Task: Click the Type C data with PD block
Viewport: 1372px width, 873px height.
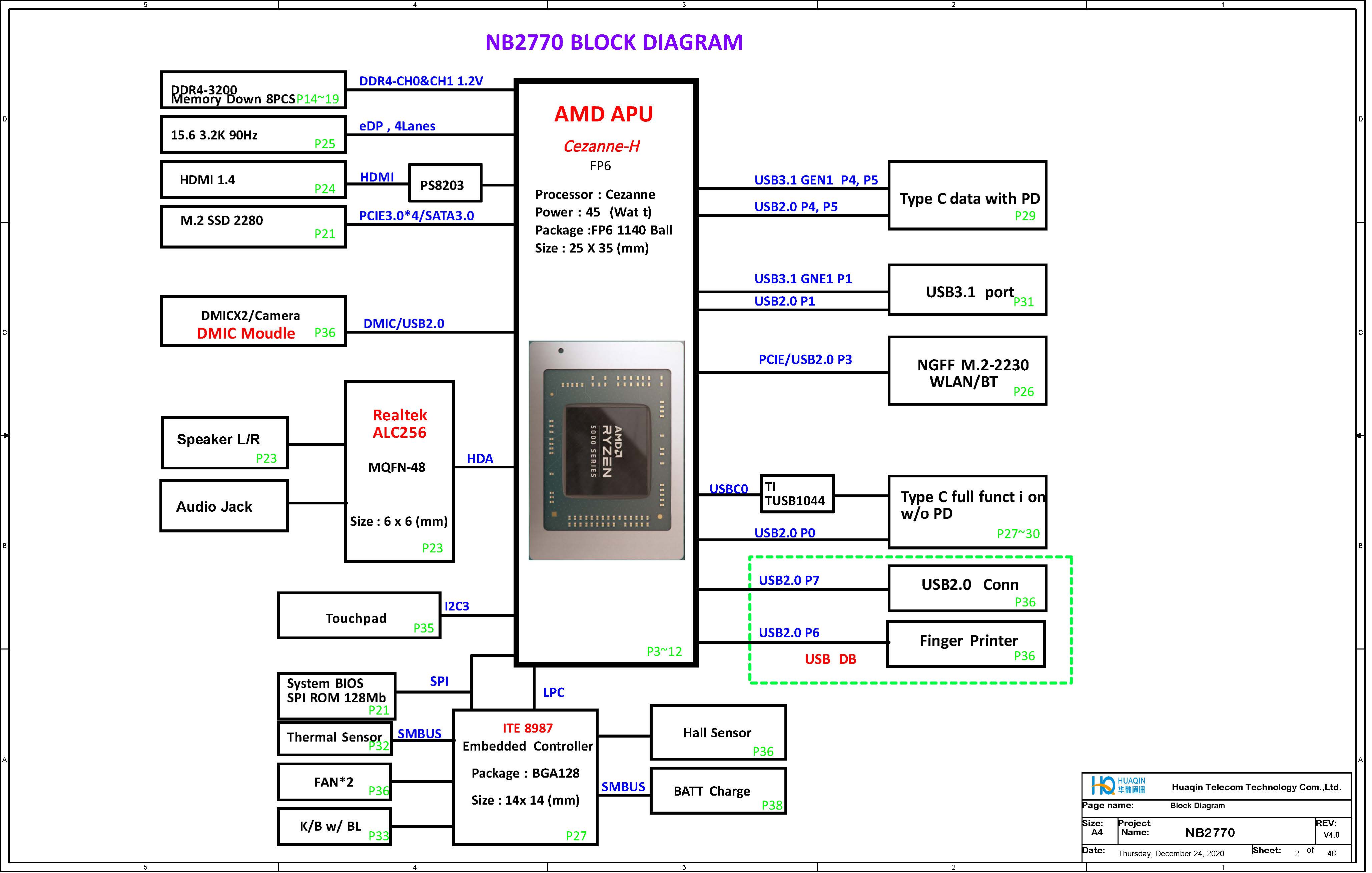Action: pyautogui.click(x=967, y=195)
